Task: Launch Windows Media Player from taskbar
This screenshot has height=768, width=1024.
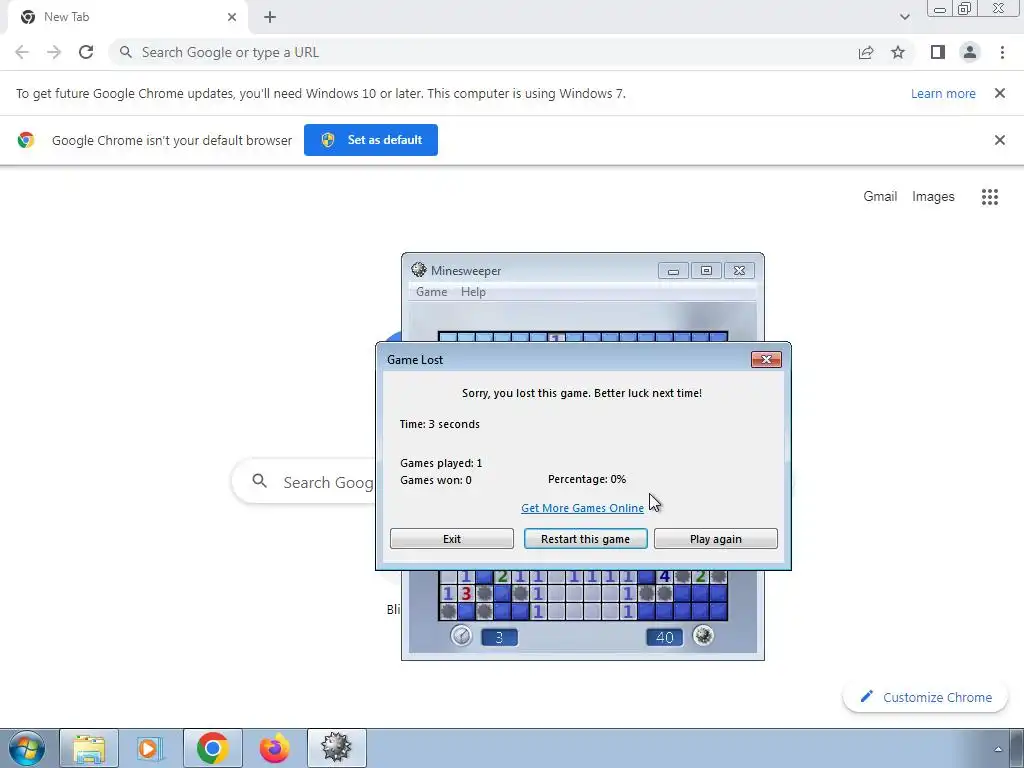Action: tap(150, 748)
